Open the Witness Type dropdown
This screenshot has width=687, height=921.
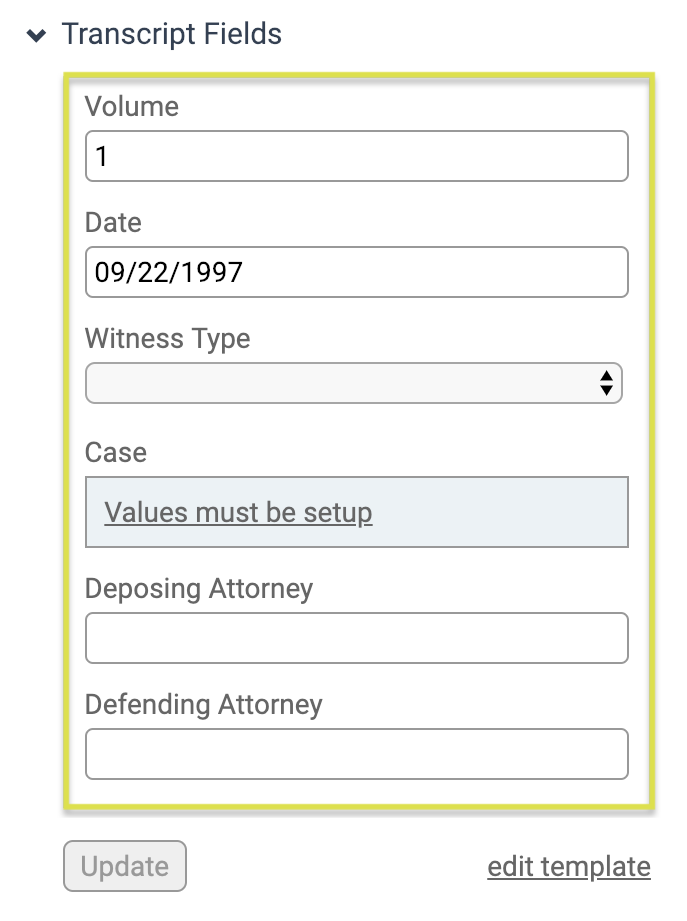pyautogui.click(x=353, y=383)
